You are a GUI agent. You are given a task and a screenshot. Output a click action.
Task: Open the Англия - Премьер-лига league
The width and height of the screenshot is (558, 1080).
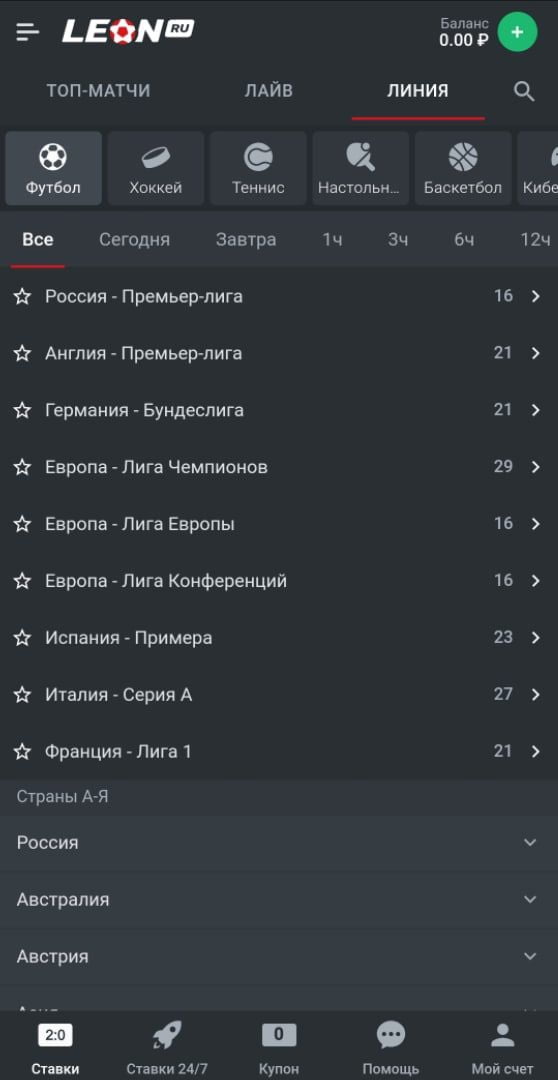[279, 353]
